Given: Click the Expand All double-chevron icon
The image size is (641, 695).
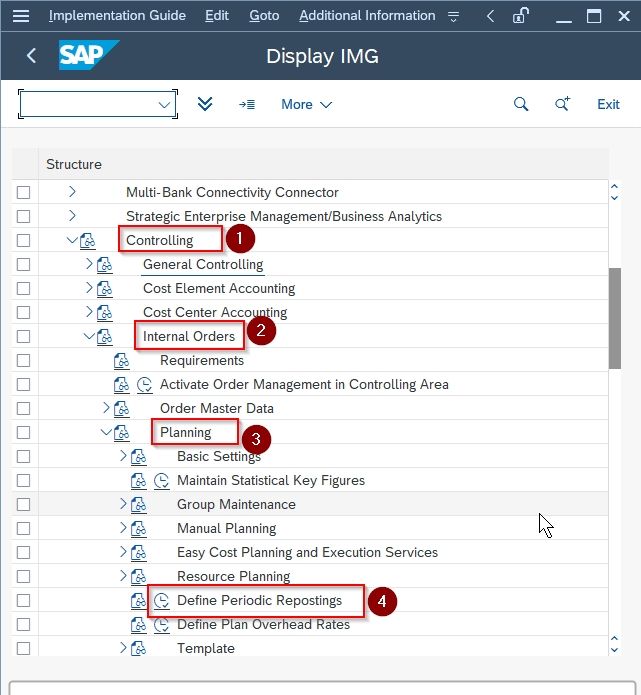Looking at the screenshot, I should point(205,104).
